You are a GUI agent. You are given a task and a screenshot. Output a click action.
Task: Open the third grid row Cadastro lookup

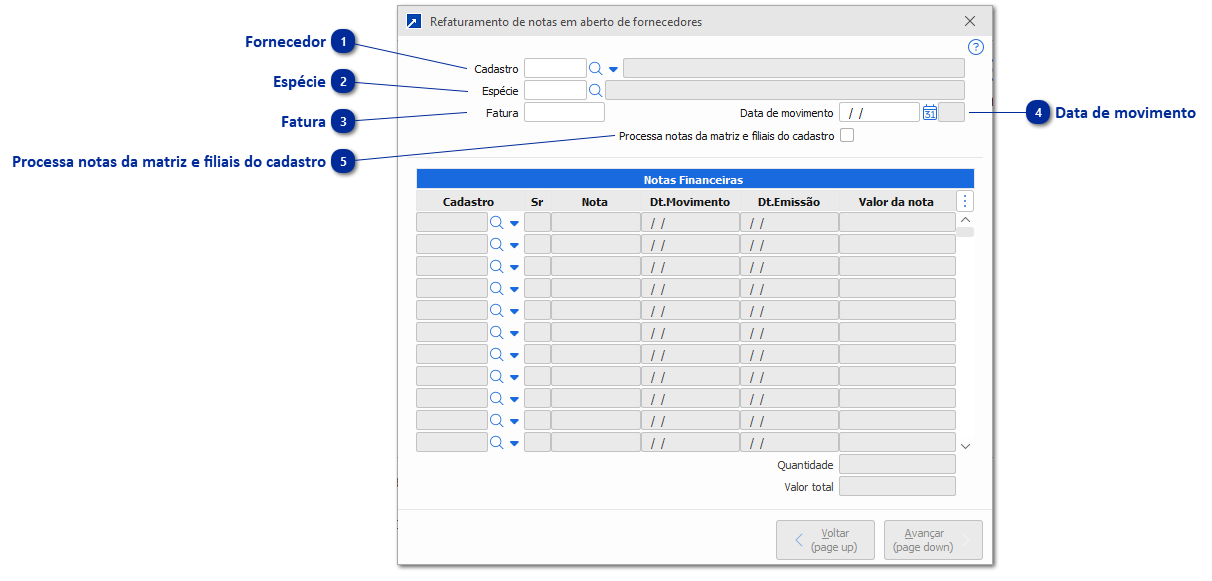coord(497,265)
